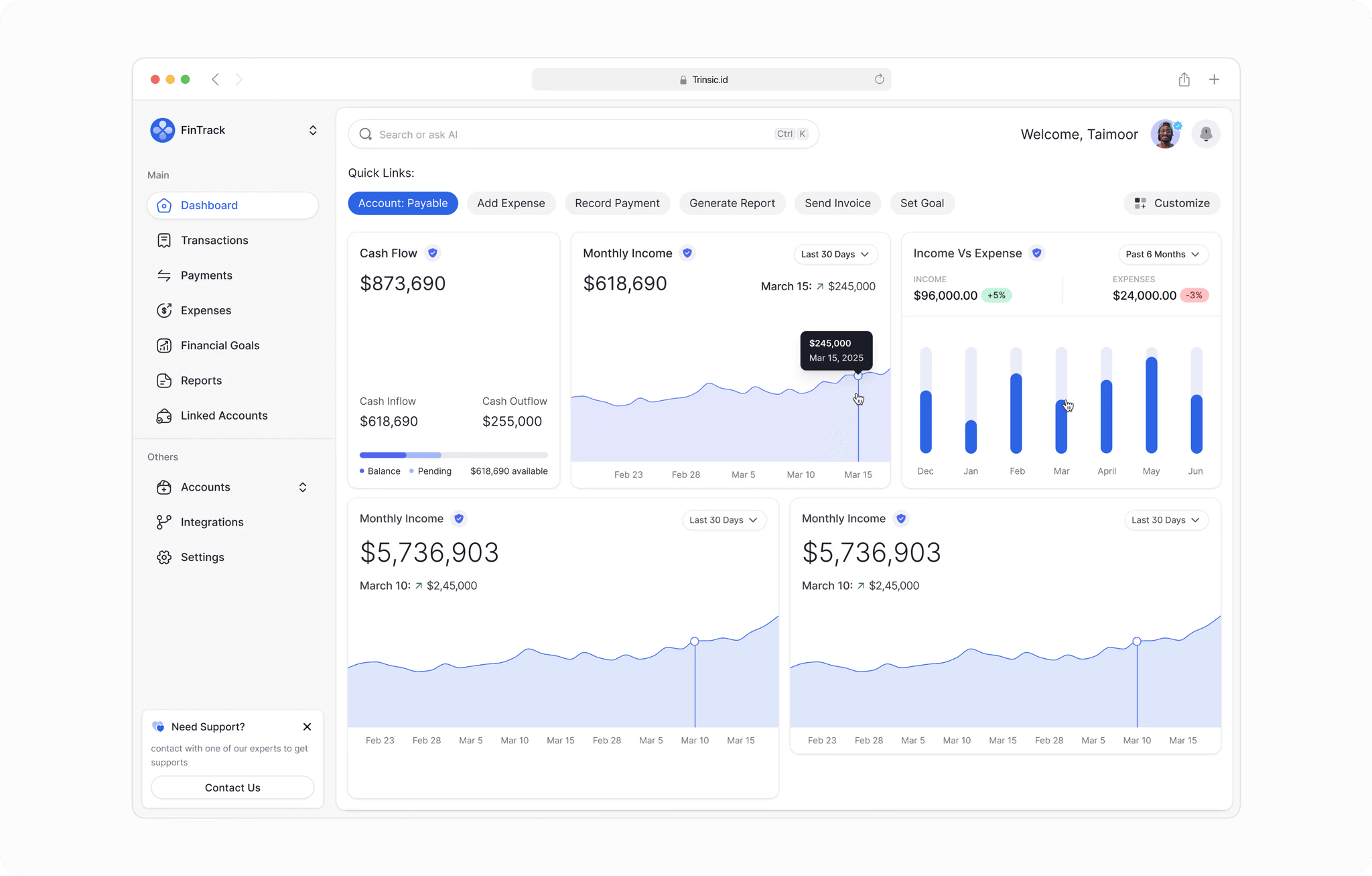Click the notification bell icon
The image size is (1372, 876).
1206,134
